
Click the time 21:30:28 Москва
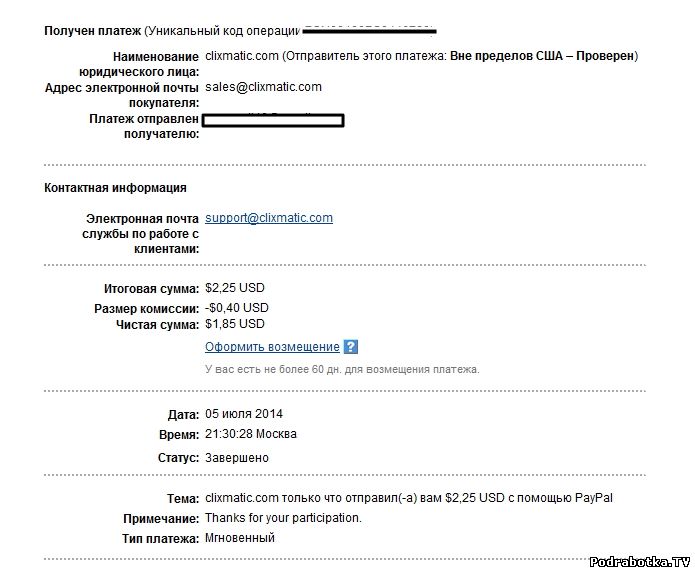click(250, 434)
